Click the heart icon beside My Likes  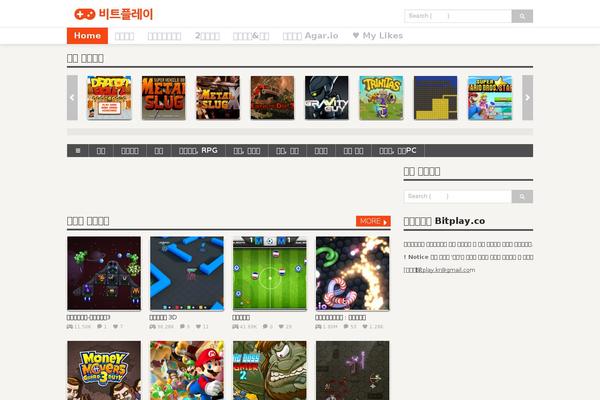pyautogui.click(x=356, y=35)
